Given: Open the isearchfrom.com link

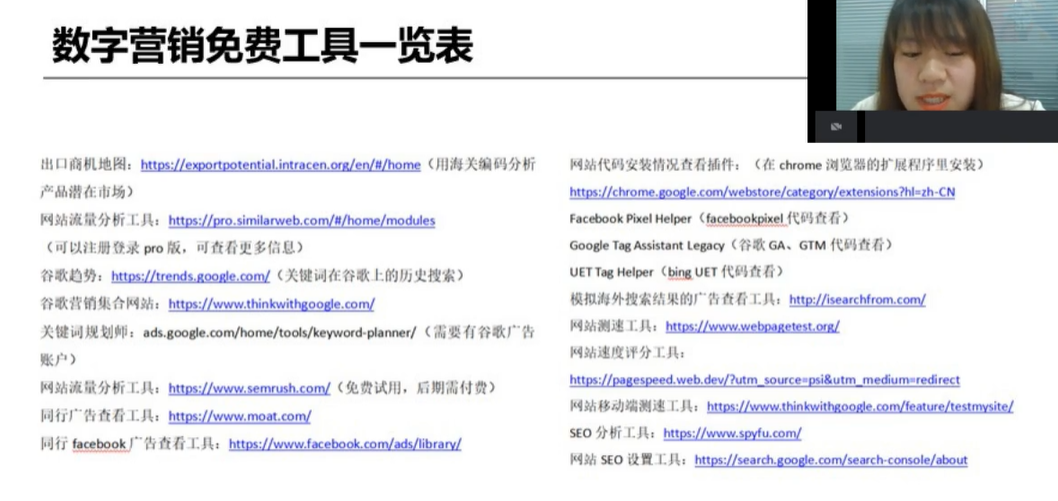Looking at the screenshot, I should point(857,299).
